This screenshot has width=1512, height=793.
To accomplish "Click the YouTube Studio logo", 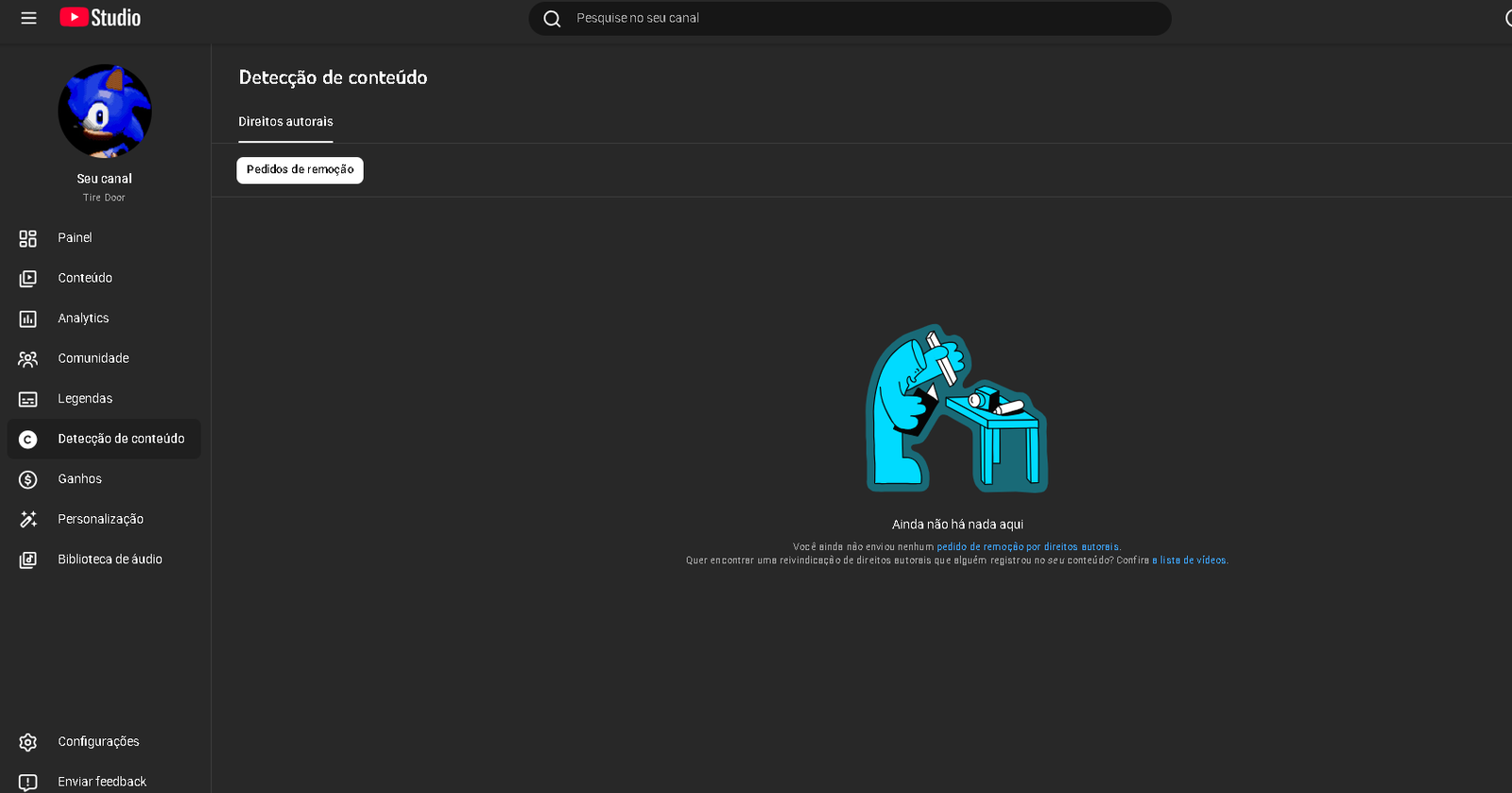I will click(x=100, y=18).
